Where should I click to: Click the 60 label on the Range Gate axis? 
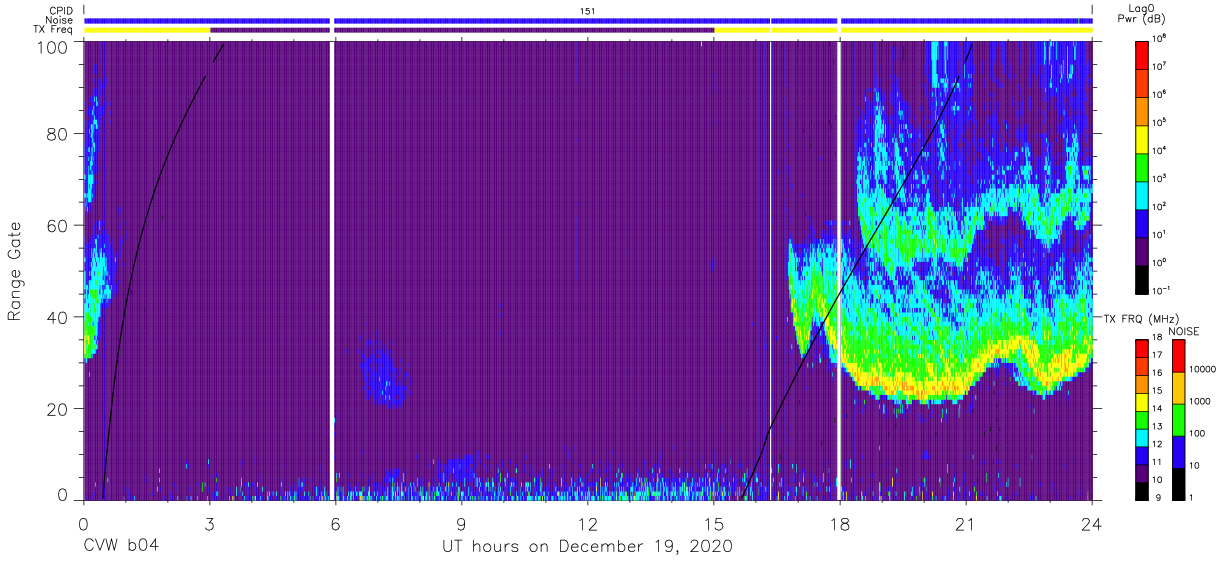(x=57, y=226)
